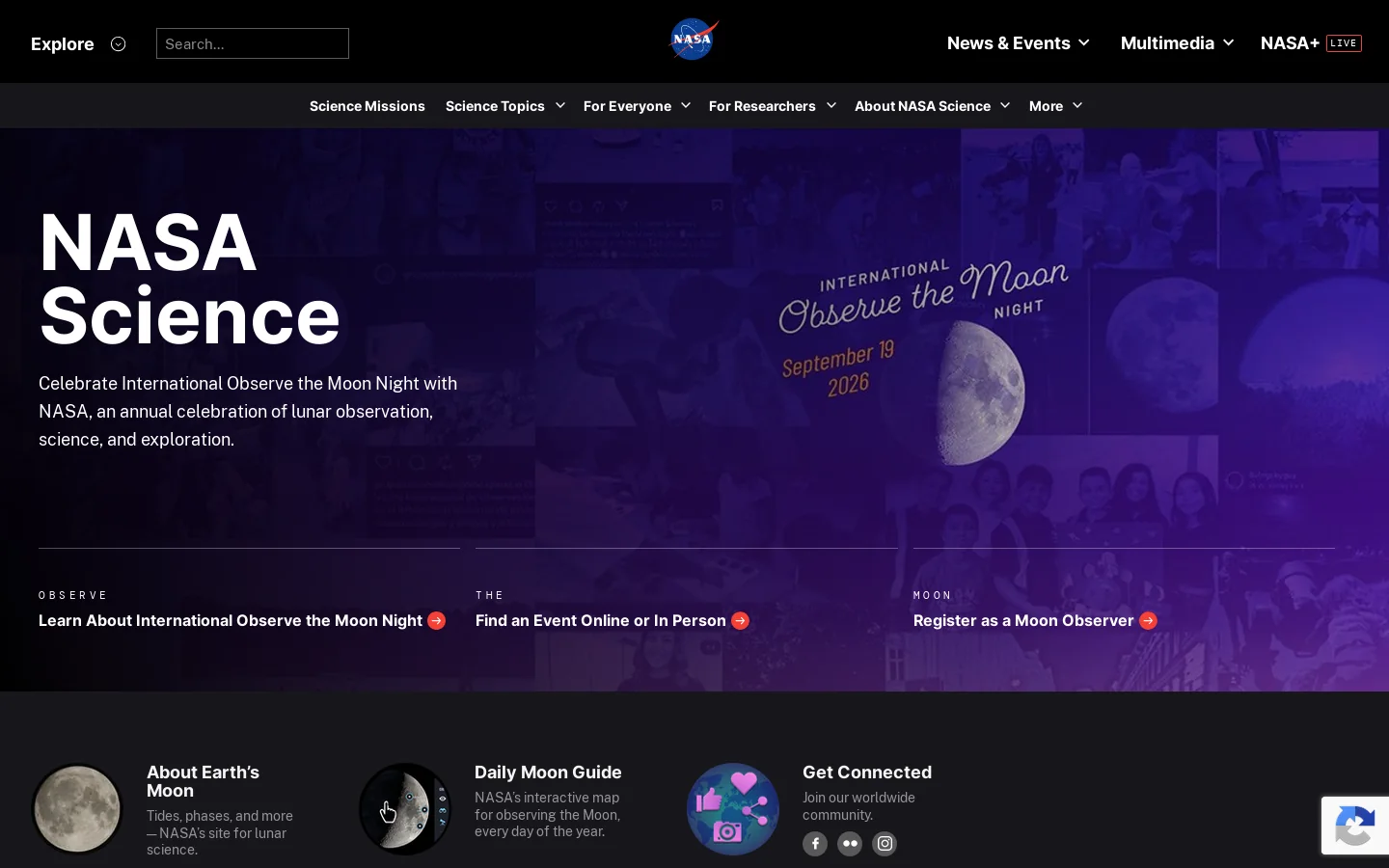The height and width of the screenshot is (868, 1389).
Task: Click the Daily Moon Guide thumbnail
Action: (405, 809)
